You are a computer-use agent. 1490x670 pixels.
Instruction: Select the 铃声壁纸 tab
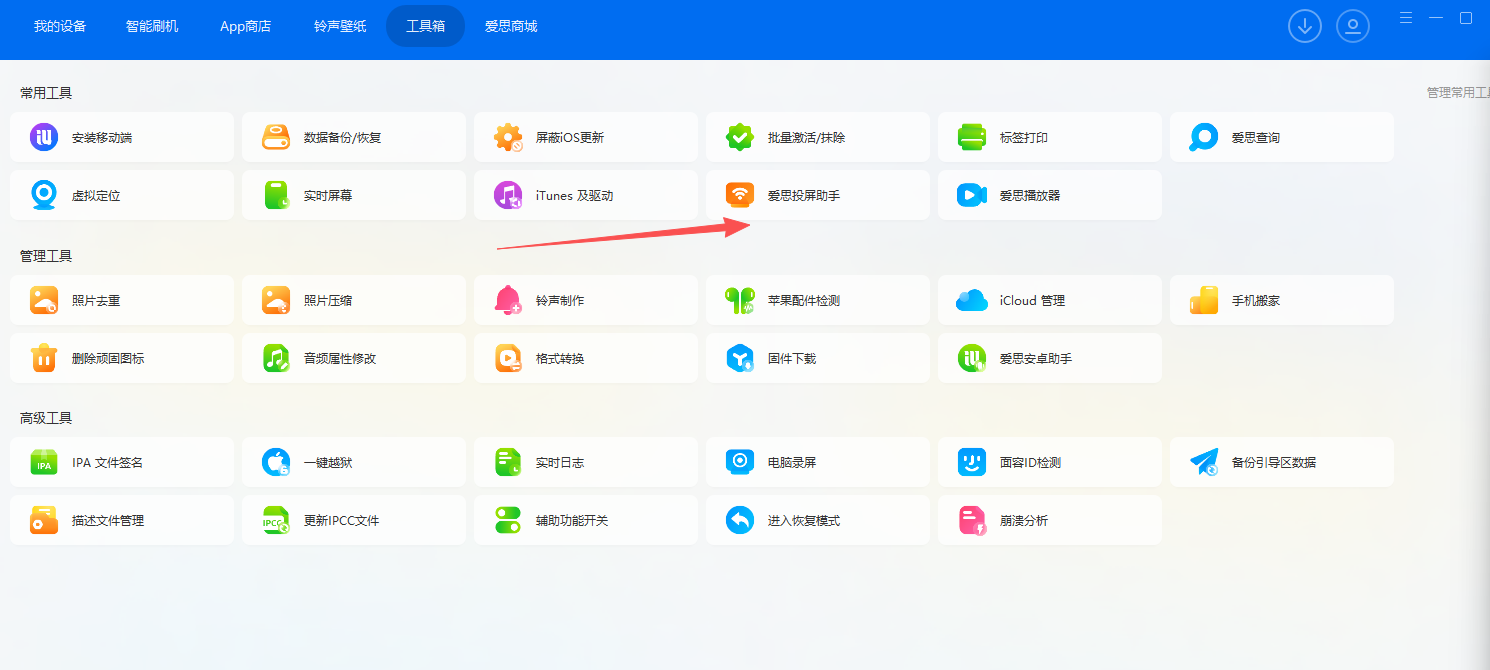339,26
